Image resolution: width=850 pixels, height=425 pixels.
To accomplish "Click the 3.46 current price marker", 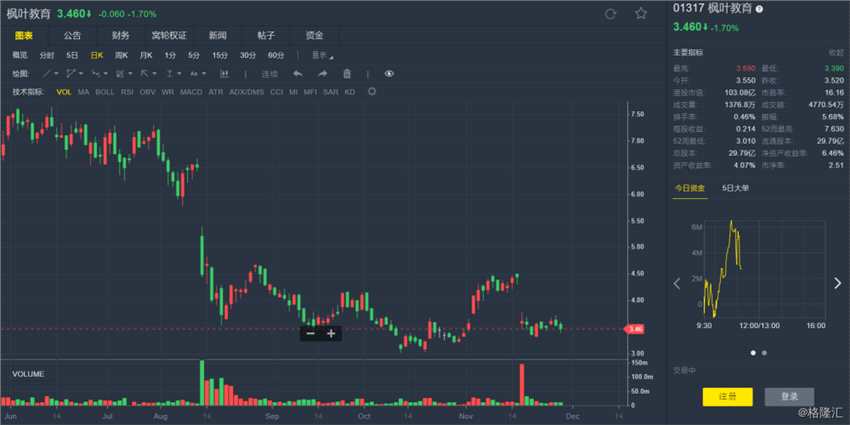I will coord(633,329).
